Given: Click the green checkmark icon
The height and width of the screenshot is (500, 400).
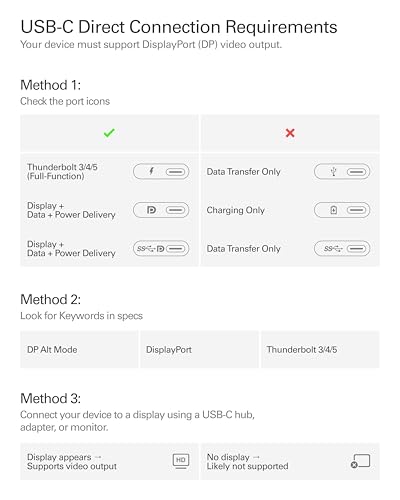Looking at the screenshot, I should 109,133.
